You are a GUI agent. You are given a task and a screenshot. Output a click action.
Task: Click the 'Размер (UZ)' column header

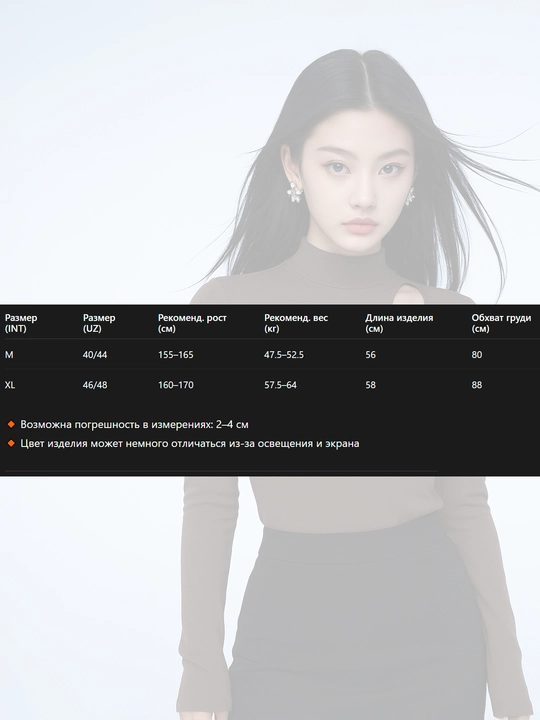(99, 323)
